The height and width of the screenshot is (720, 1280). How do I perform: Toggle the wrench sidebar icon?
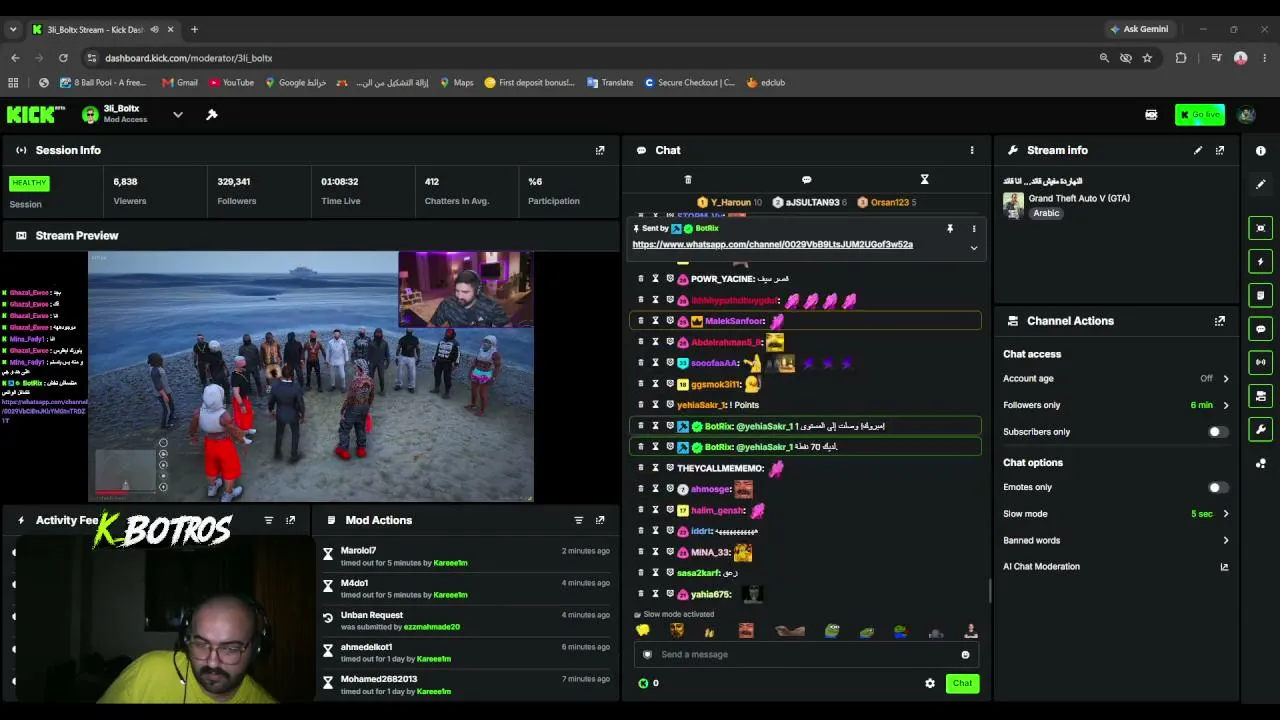click(x=1261, y=430)
